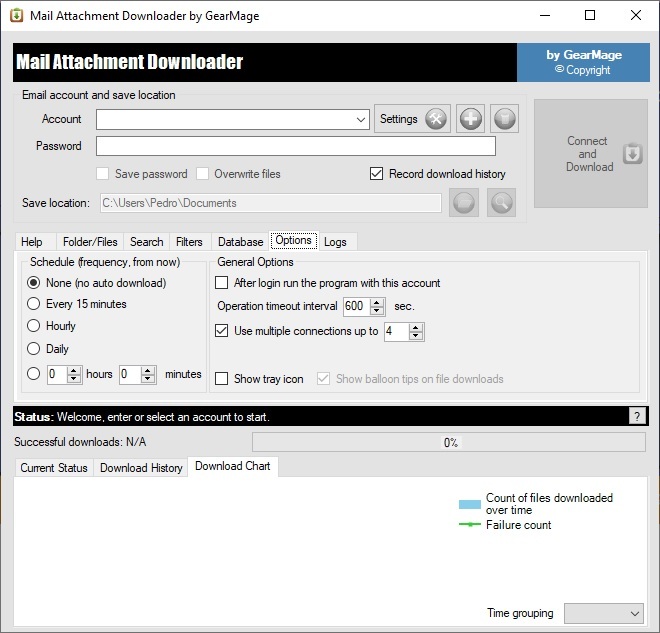Choose Every 15 minutes schedule
Viewport: 660px width, 633px height.
click(34, 304)
